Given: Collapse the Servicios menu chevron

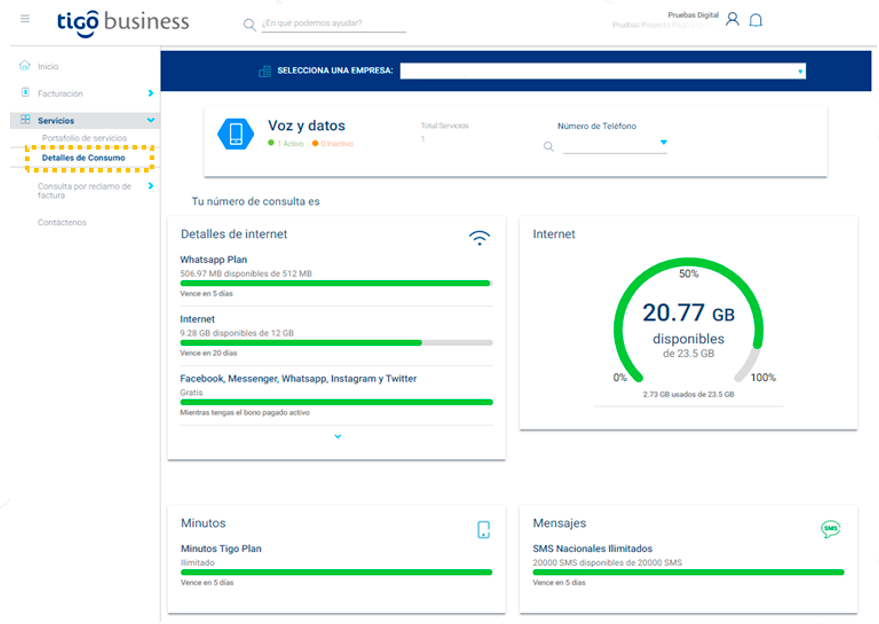Looking at the screenshot, I should click(x=150, y=120).
